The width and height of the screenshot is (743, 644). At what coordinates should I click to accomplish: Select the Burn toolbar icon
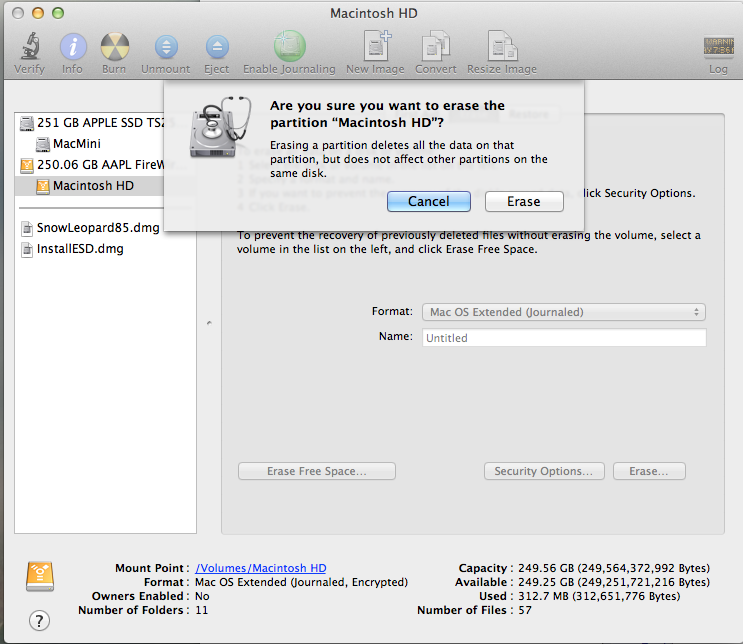(115, 47)
